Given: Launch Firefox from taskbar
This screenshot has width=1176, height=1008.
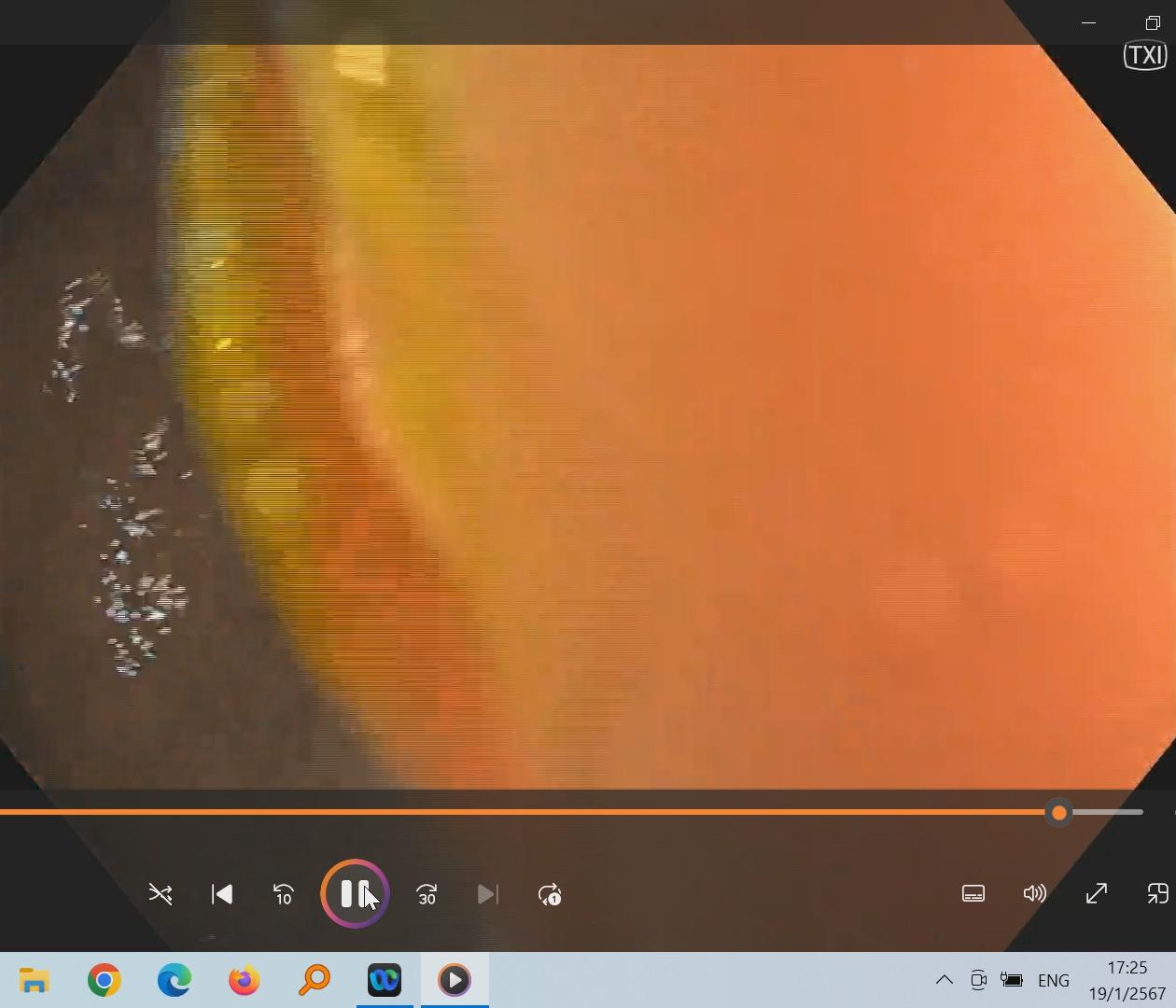Looking at the screenshot, I should click(x=245, y=980).
